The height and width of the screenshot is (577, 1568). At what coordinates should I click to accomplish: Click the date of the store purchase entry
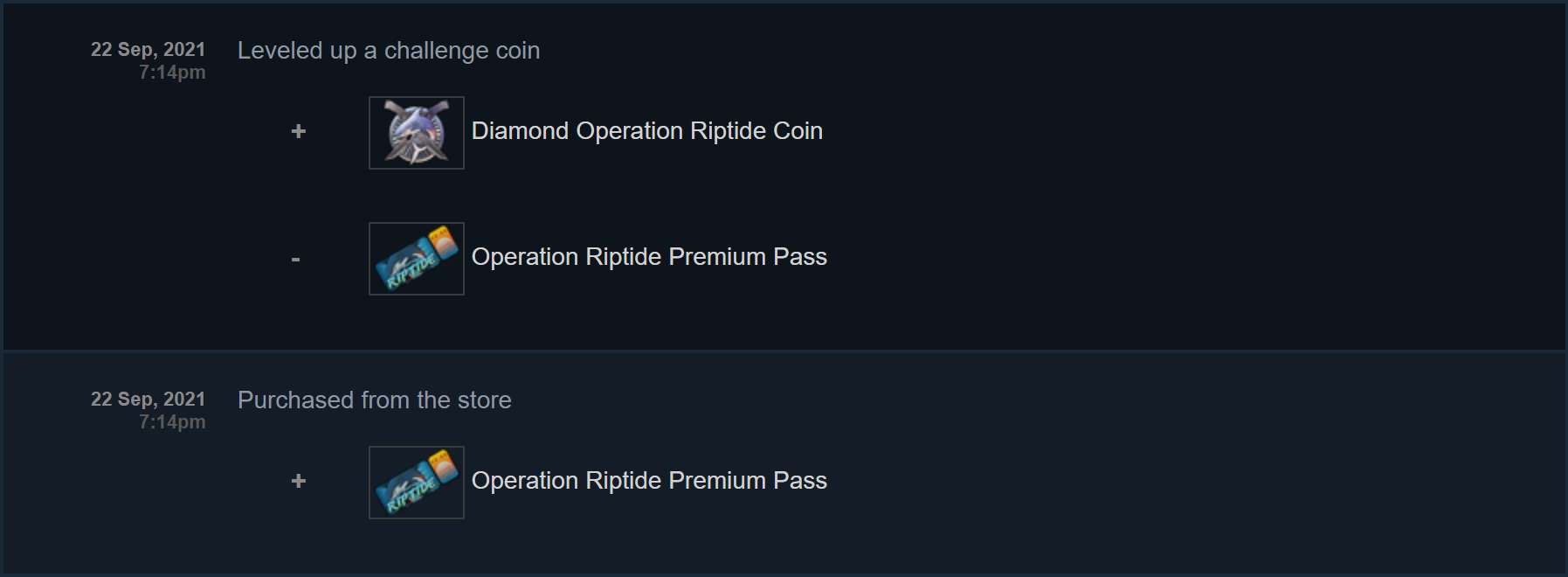click(x=148, y=400)
